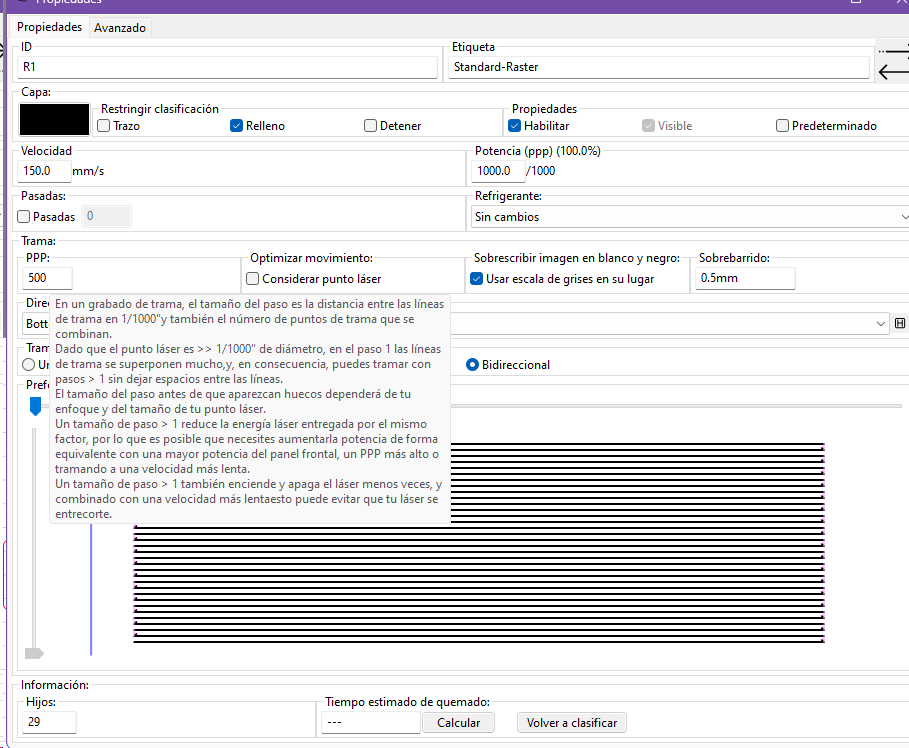
Task: Open the black layer color swatch
Action: pos(54,119)
